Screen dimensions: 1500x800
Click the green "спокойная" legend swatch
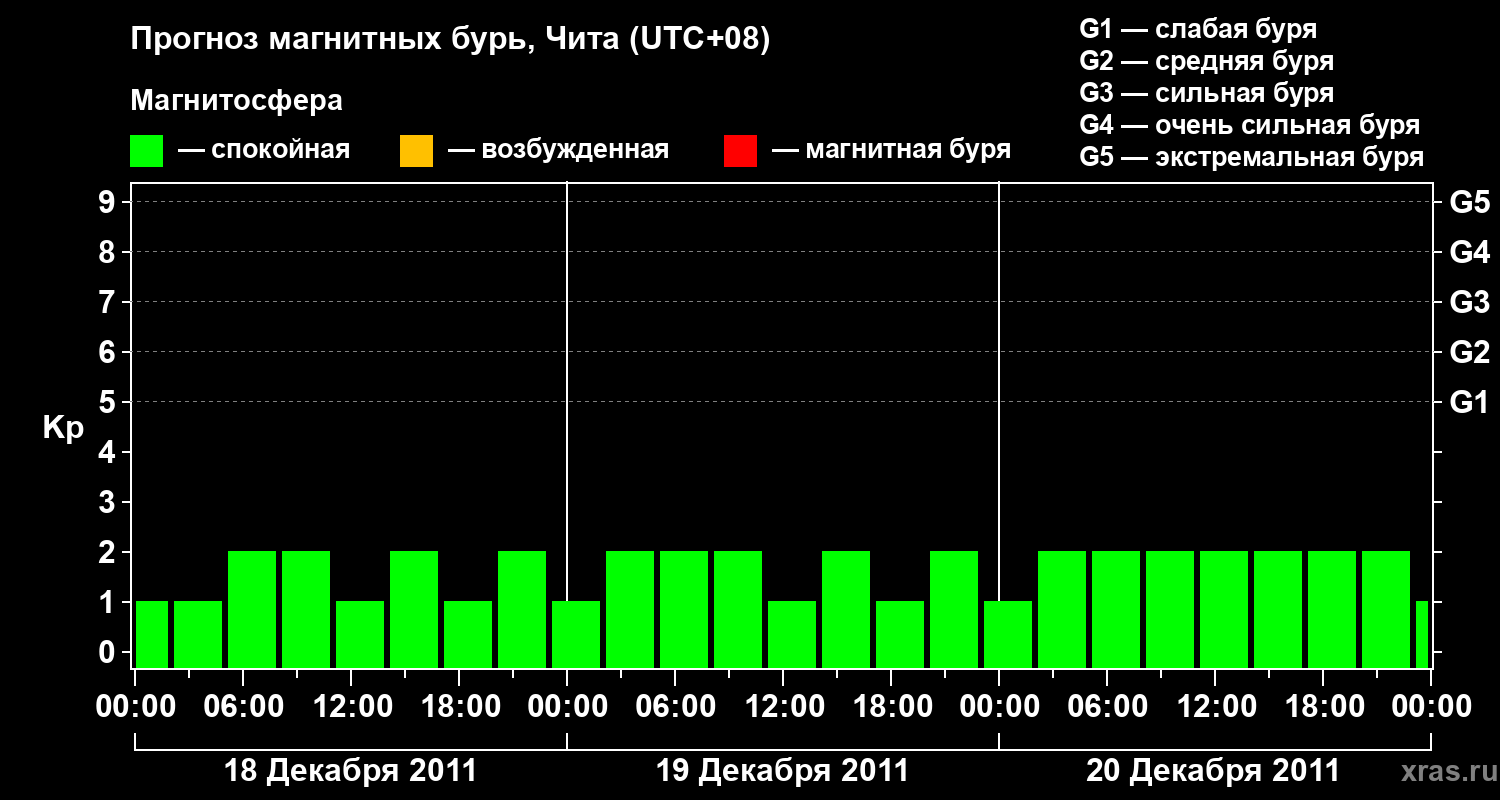[147, 151]
